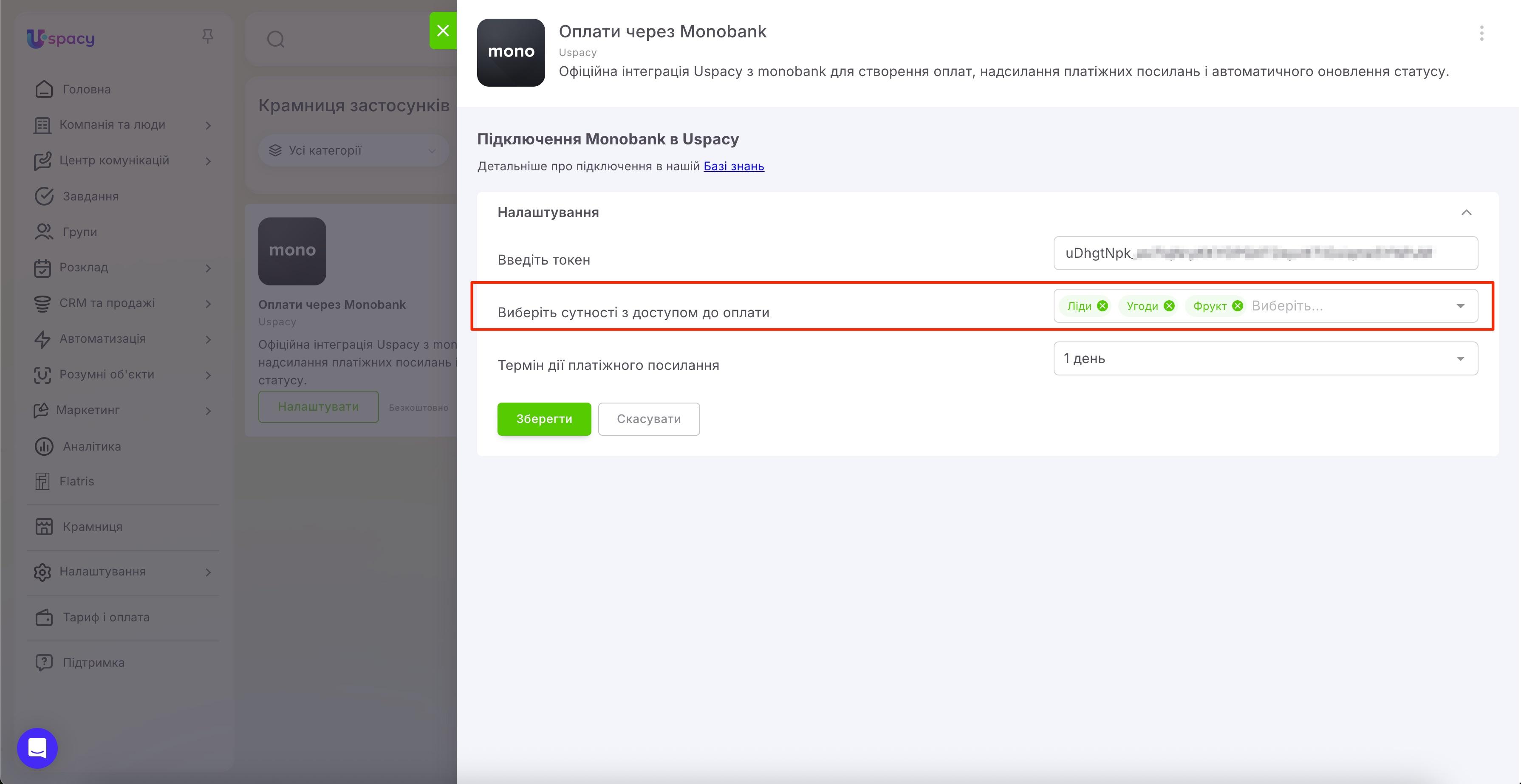Open the three-dot more options menu
Image resolution: width=1521 pixels, height=784 pixels.
click(1481, 33)
